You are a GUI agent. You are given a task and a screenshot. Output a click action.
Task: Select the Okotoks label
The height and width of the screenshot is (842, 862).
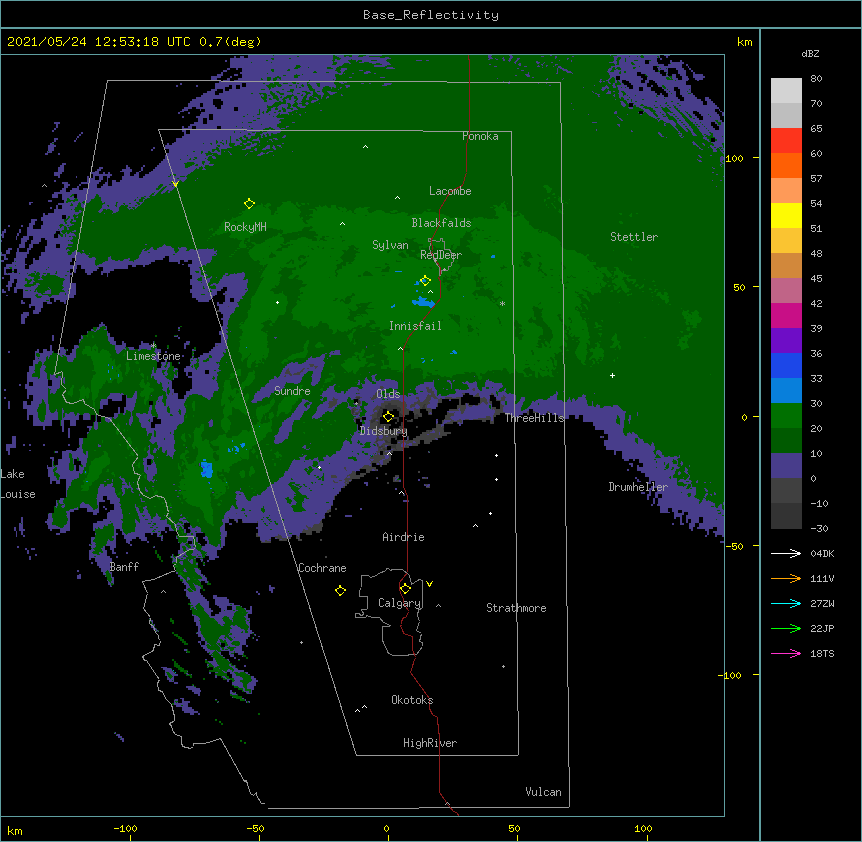[412, 700]
